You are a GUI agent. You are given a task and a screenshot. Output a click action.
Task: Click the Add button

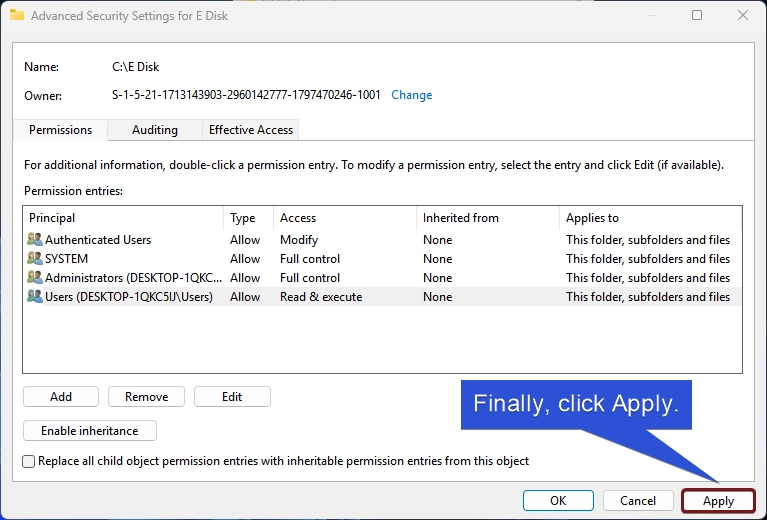pos(61,397)
